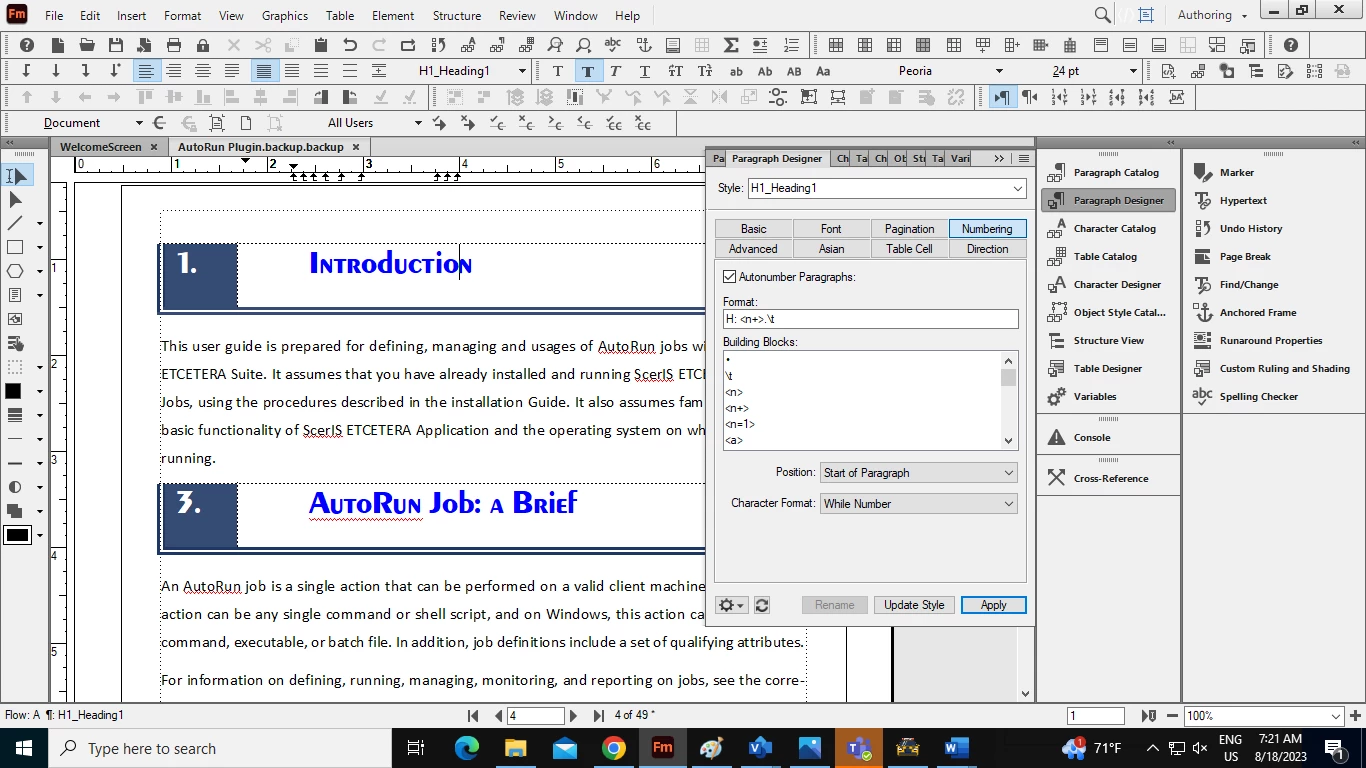Click the Paste clipboard icon
The image size is (1366, 768).
pos(321,45)
